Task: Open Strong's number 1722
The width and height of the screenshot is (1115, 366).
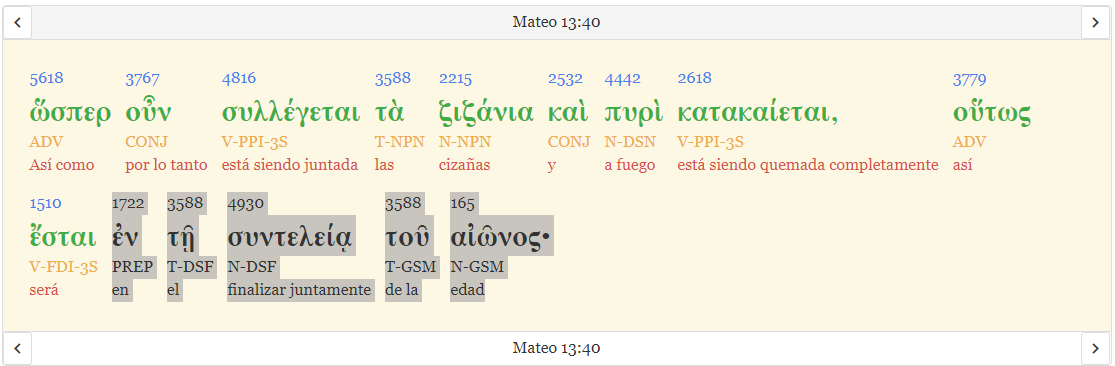Action: pyautogui.click(x=129, y=204)
